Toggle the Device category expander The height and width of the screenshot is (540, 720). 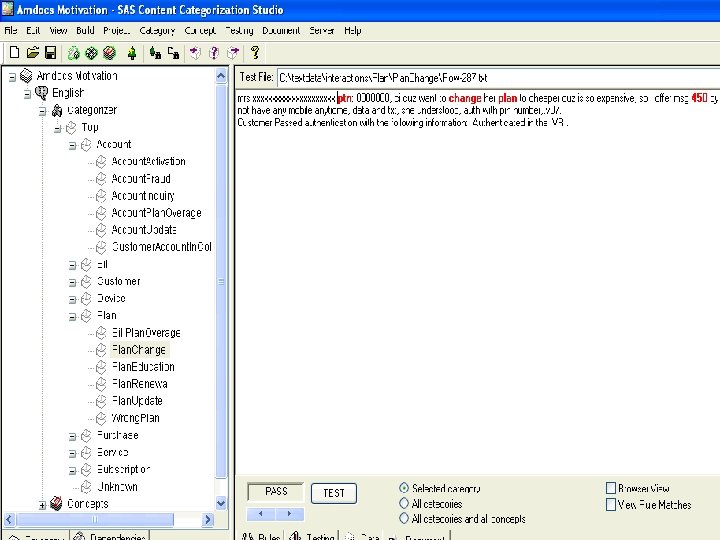tap(73, 300)
